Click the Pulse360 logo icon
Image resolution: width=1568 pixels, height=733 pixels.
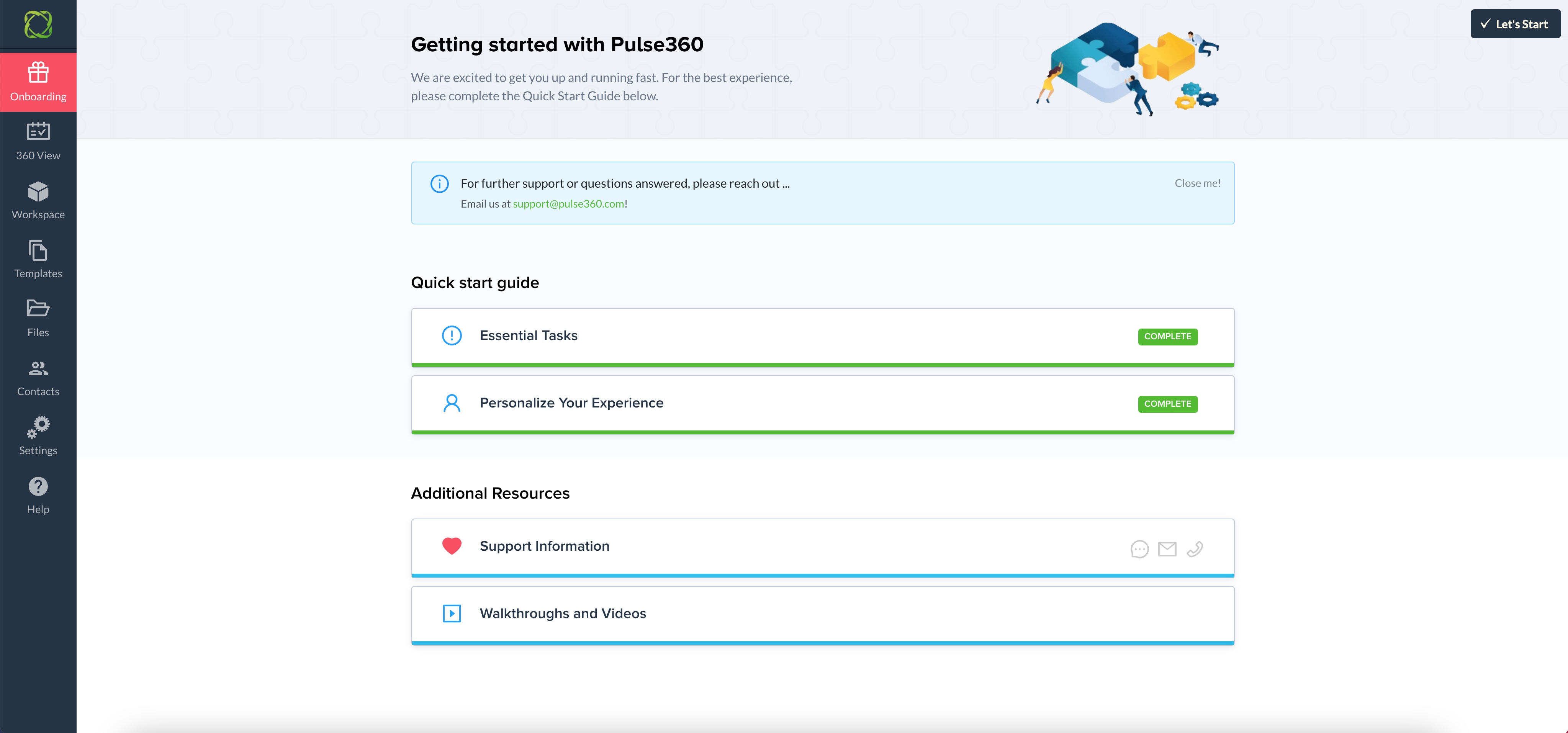tap(38, 25)
